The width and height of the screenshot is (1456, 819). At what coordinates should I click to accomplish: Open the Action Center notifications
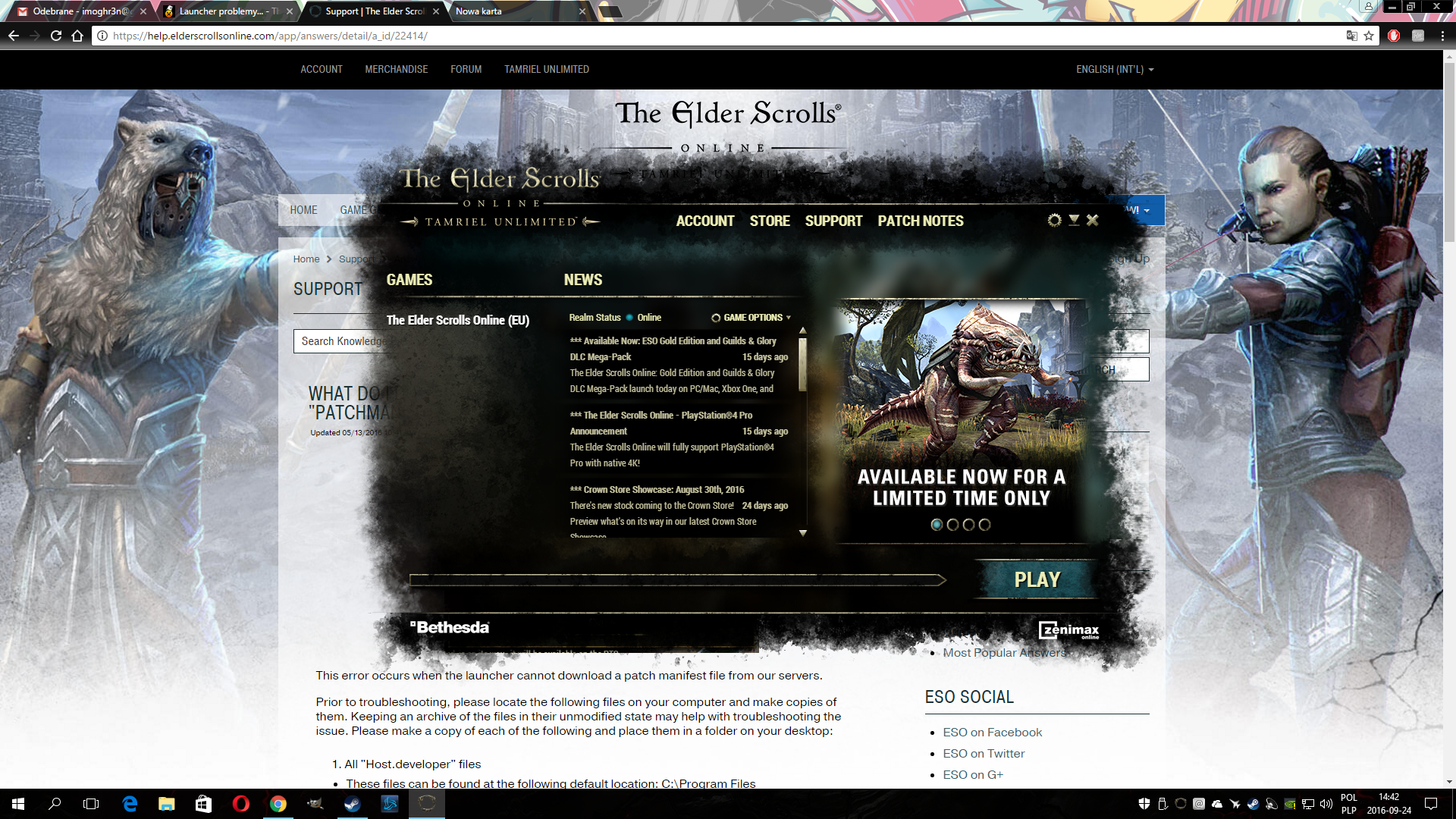point(1431,804)
